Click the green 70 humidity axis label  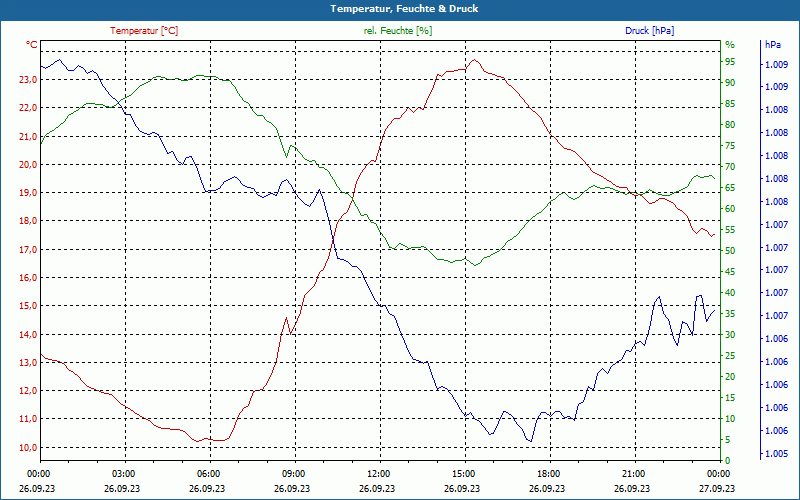(730, 167)
